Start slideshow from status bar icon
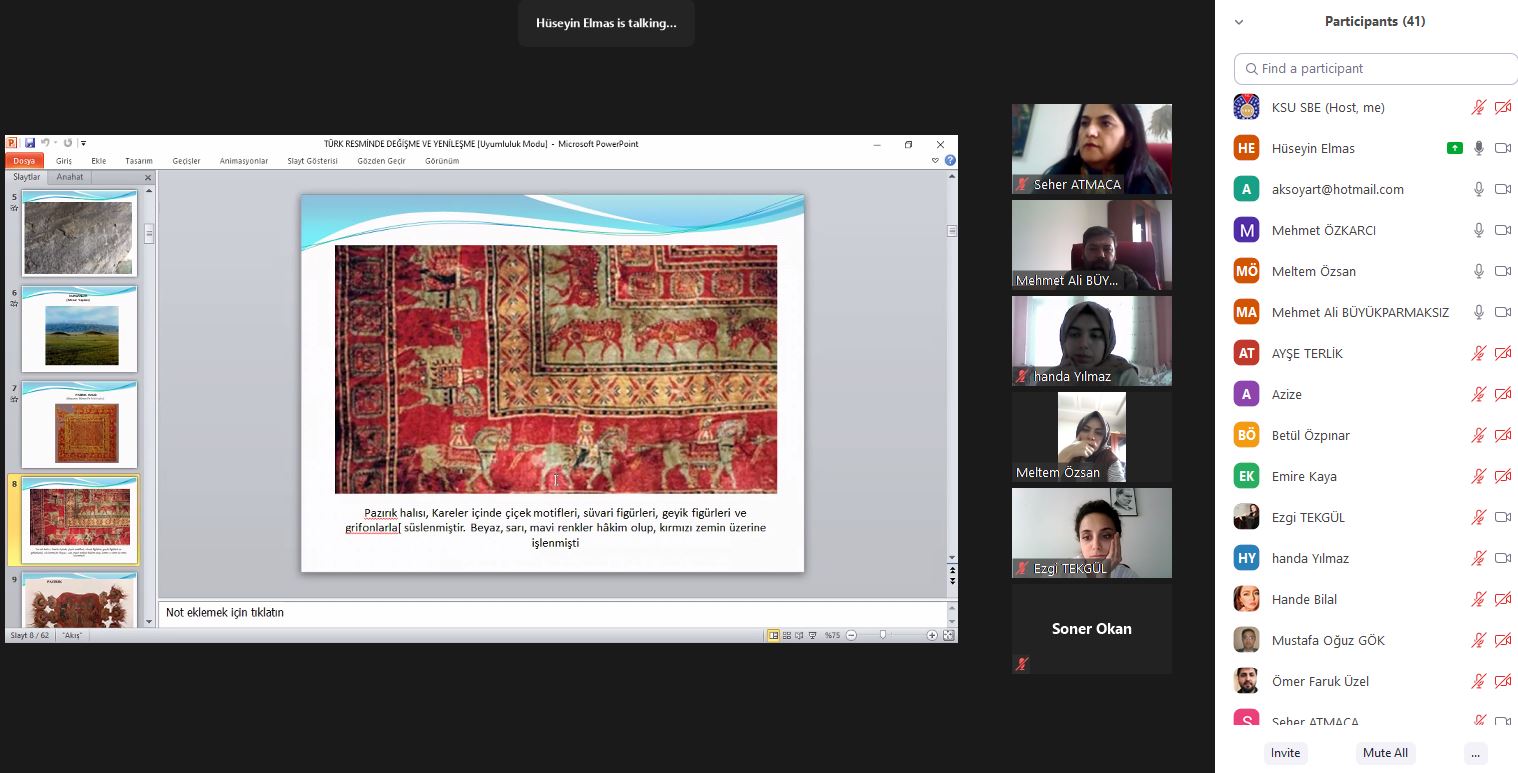This screenshot has width=1518, height=773. point(813,635)
